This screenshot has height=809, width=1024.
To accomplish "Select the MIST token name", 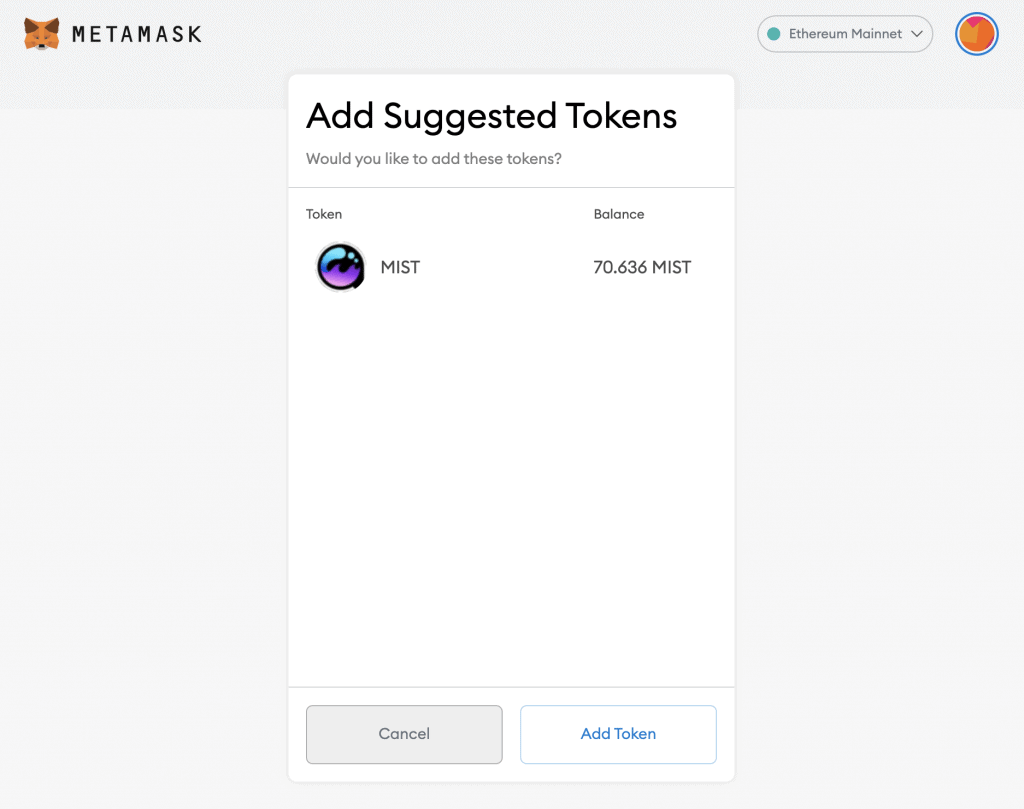I will [x=400, y=267].
